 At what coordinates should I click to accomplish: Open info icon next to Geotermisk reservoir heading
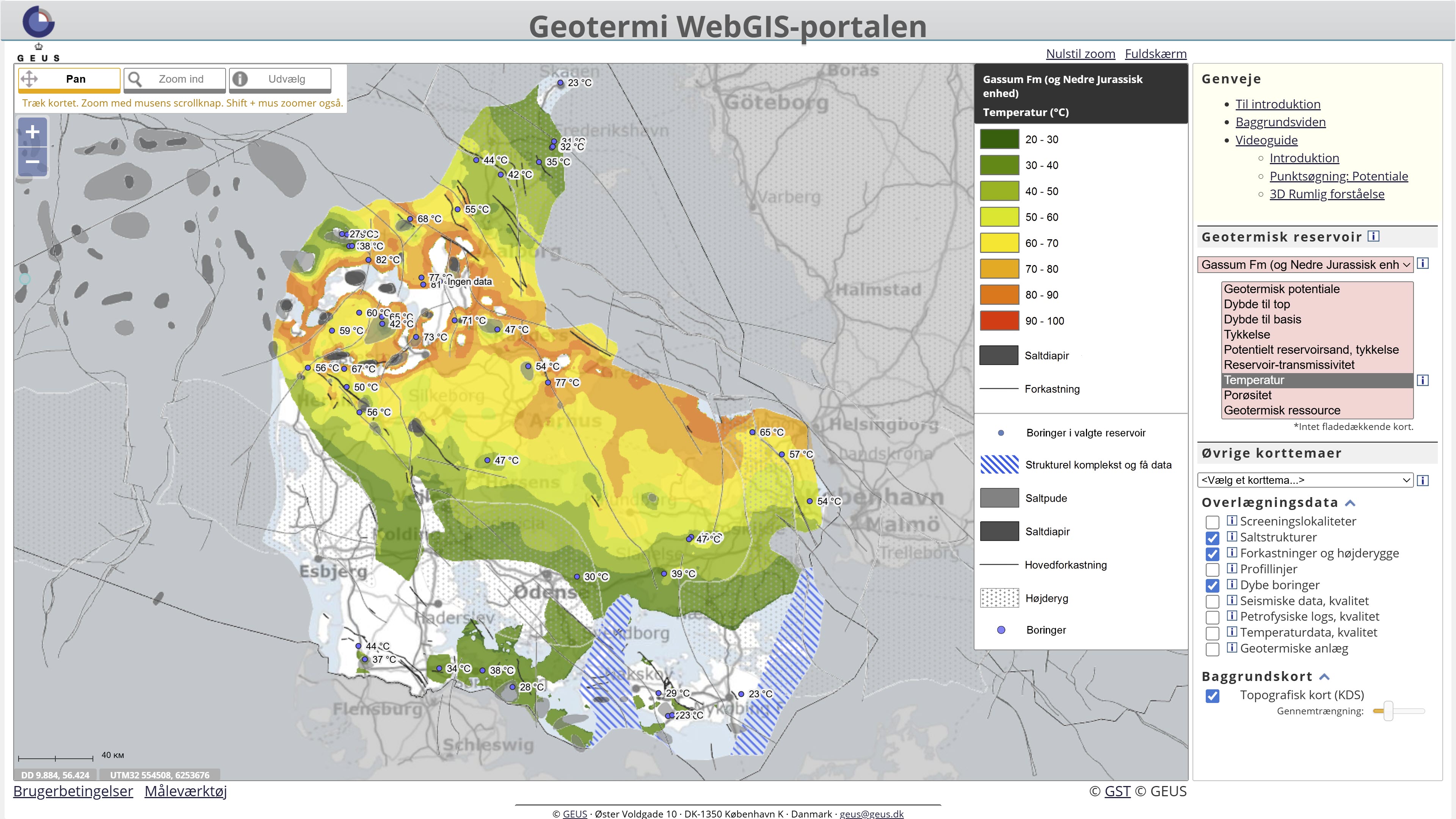coord(1373,236)
